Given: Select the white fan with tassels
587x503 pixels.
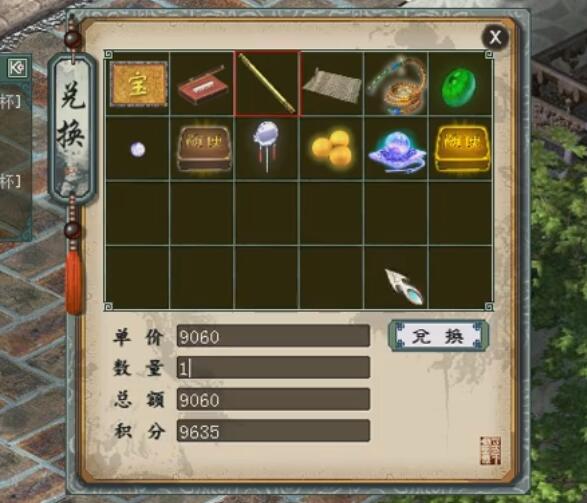Looking at the screenshot, I should [x=266, y=146].
